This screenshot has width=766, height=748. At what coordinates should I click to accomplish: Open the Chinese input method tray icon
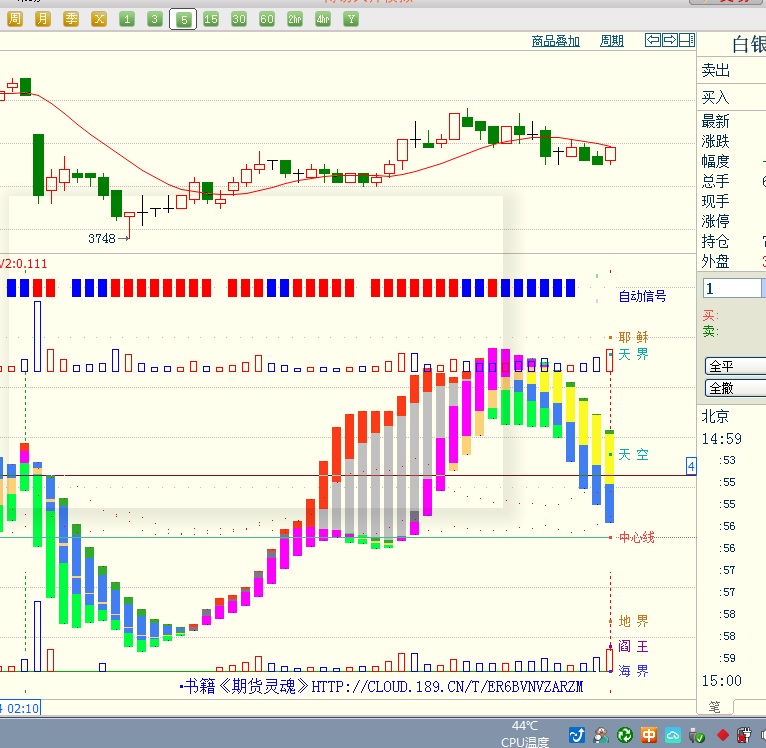649,735
